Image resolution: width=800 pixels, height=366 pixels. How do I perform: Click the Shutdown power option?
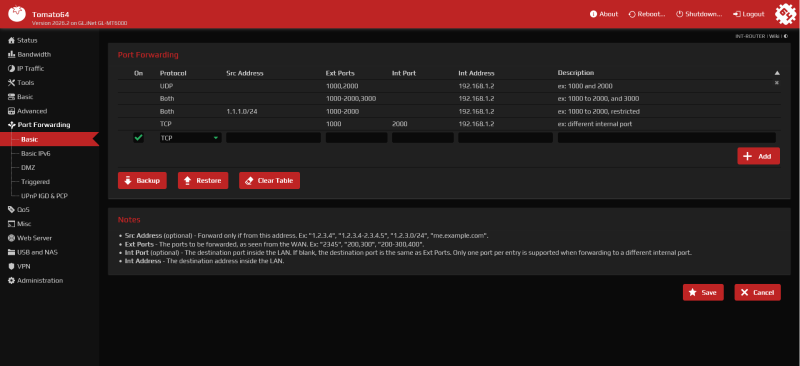699,14
